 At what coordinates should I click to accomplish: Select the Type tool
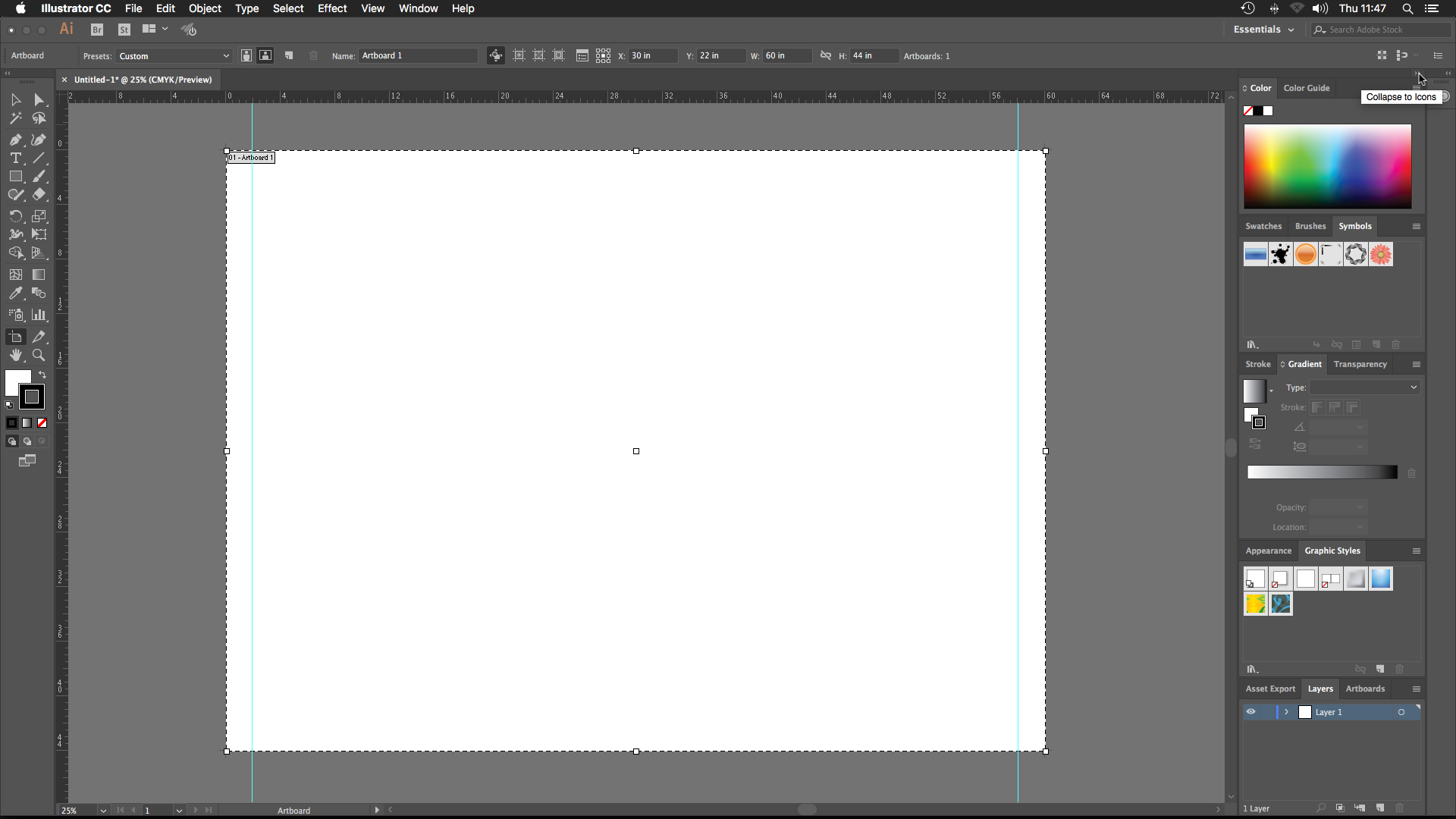click(16, 158)
